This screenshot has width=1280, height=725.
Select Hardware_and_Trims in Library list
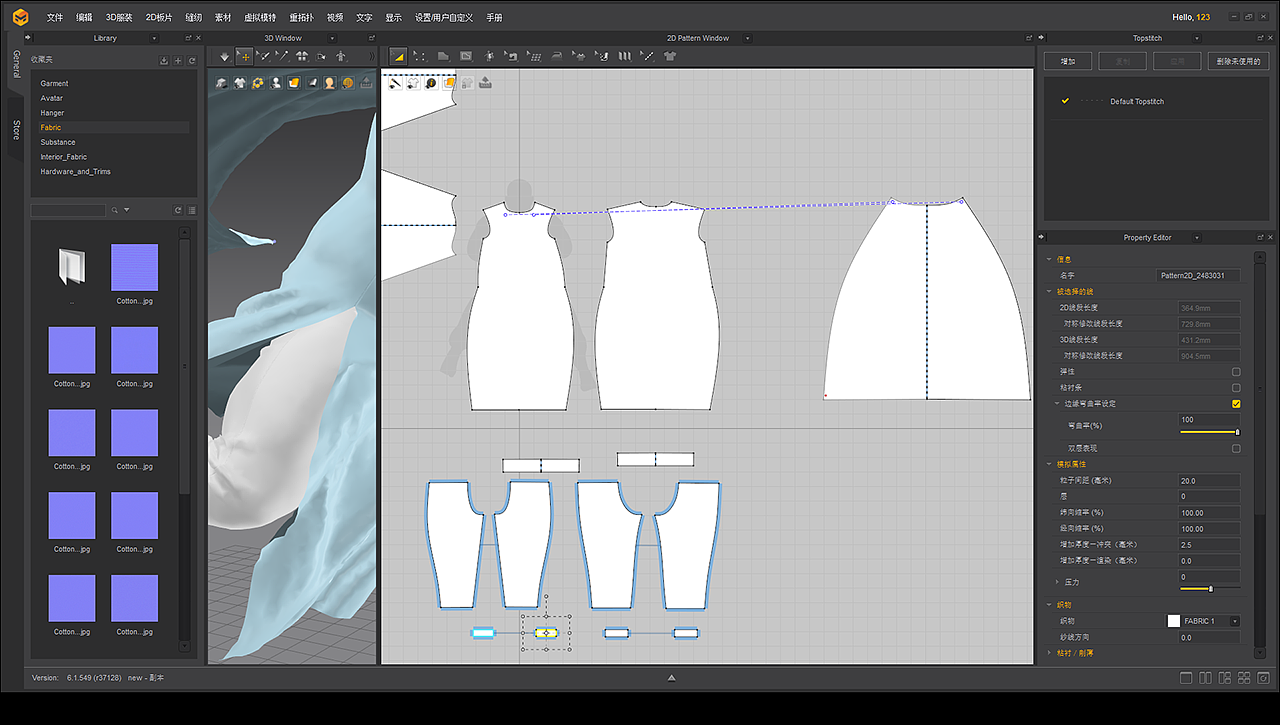coord(75,172)
